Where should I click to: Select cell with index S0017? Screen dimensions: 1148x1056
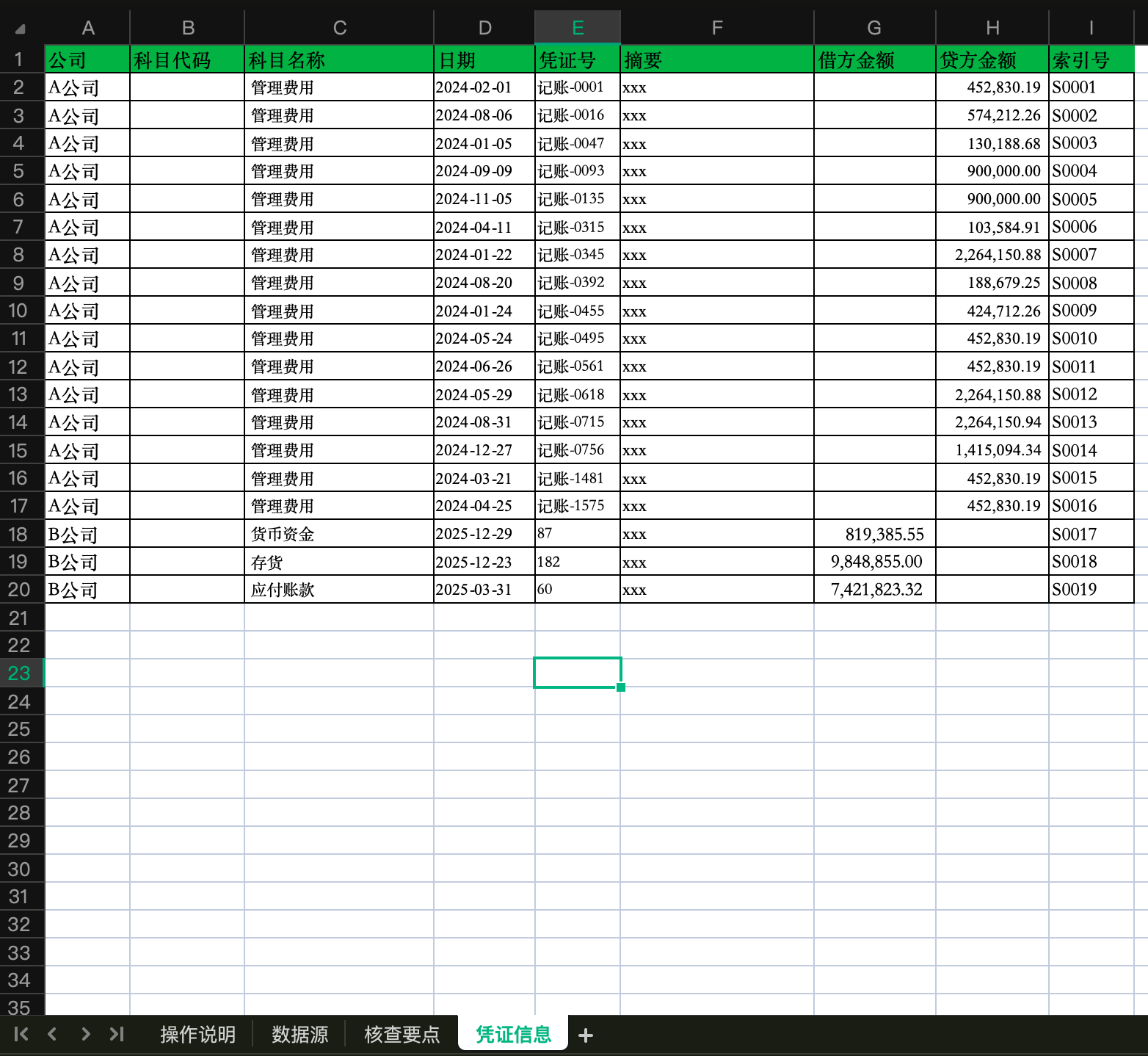click(1091, 534)
